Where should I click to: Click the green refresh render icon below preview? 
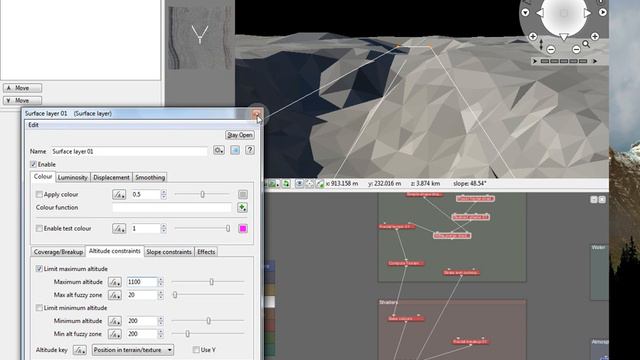[x=286, y=184]
